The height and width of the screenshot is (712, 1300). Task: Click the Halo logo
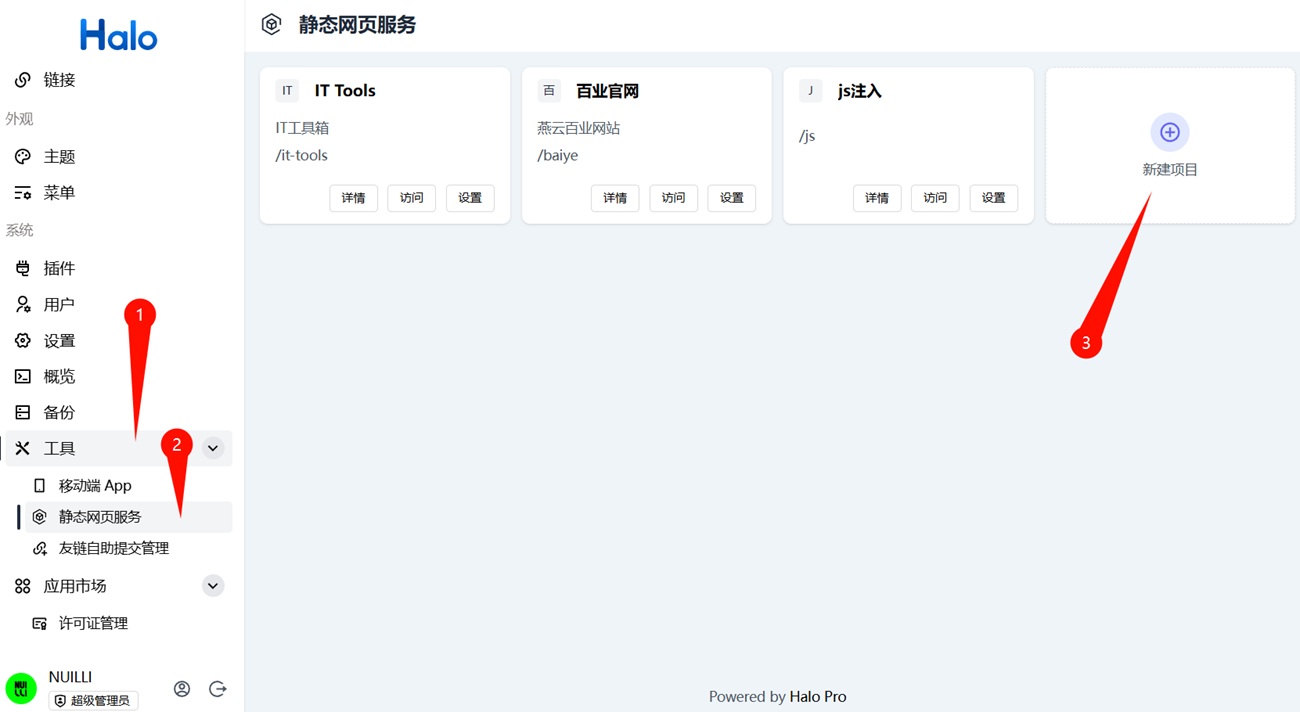119,36
